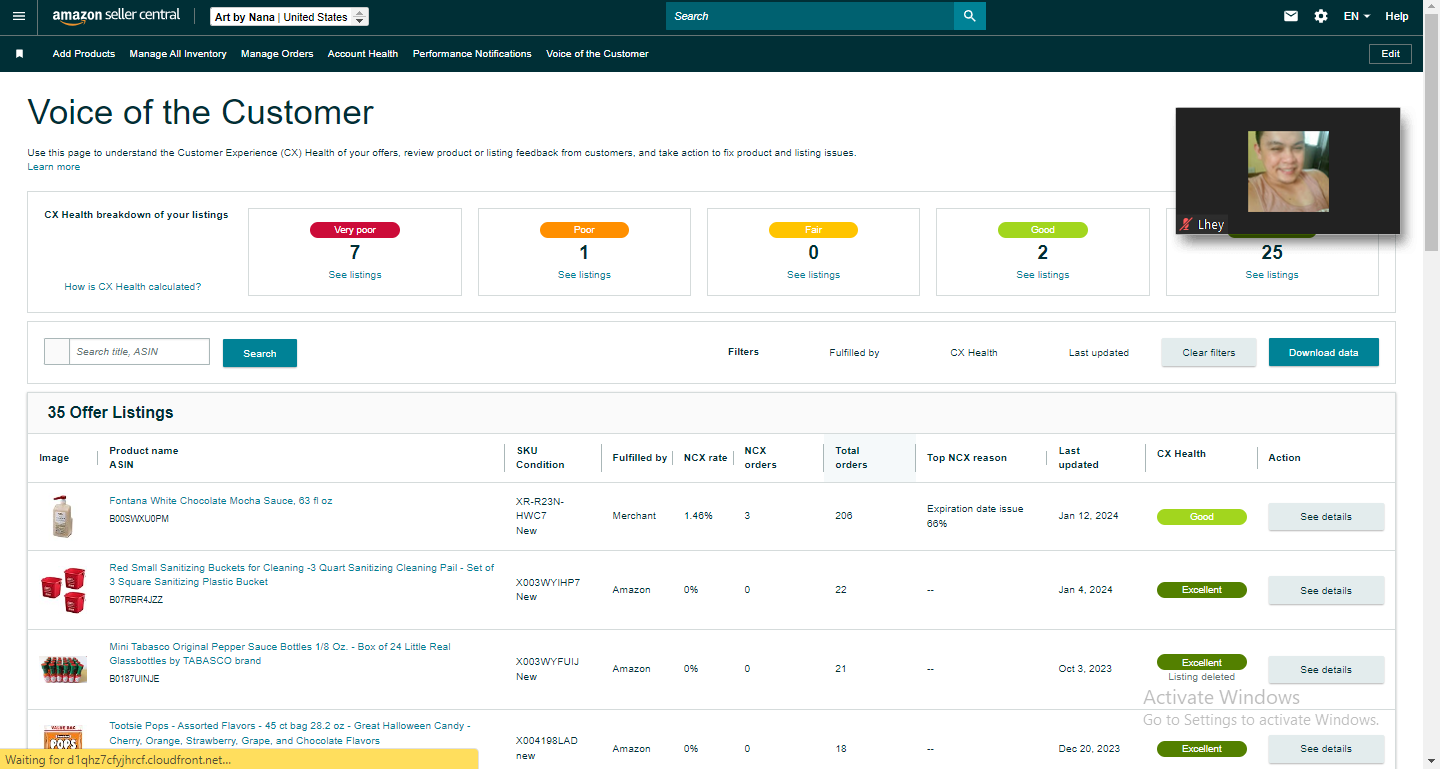Click ASIN B00SWXU0PM
This screenshot has width=1440, height=769.
coord(139,520)
